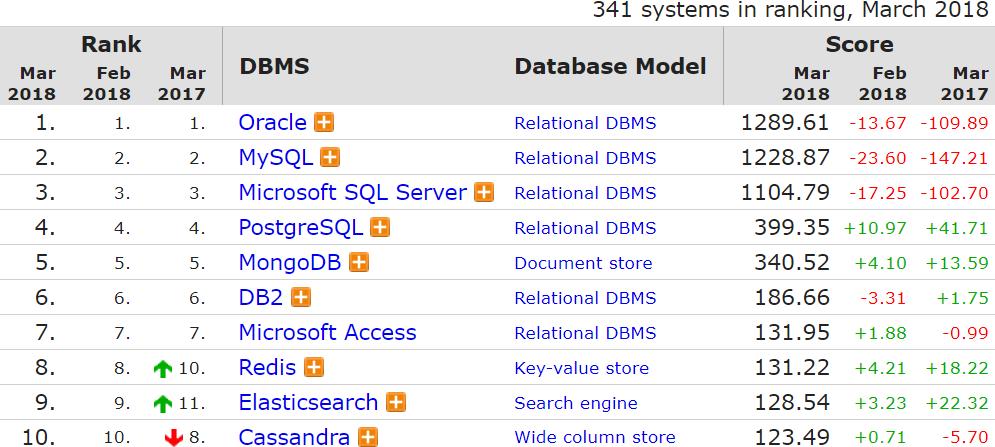995x447 pixels.
Task: Click the -23.60 monthly change value
Action: (x=878, y=158)
